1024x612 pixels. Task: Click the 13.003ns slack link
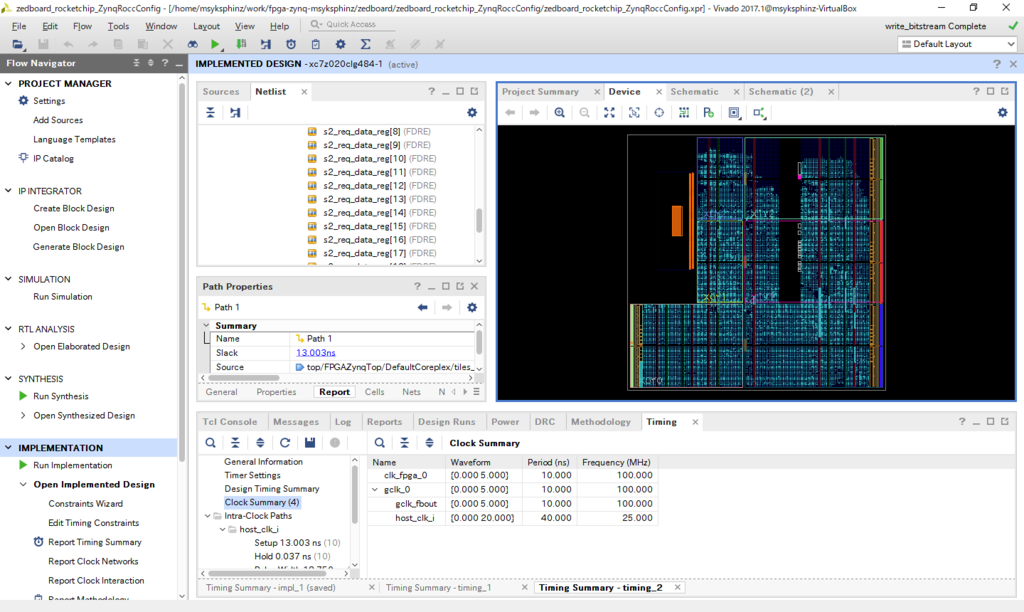[316, 353]
